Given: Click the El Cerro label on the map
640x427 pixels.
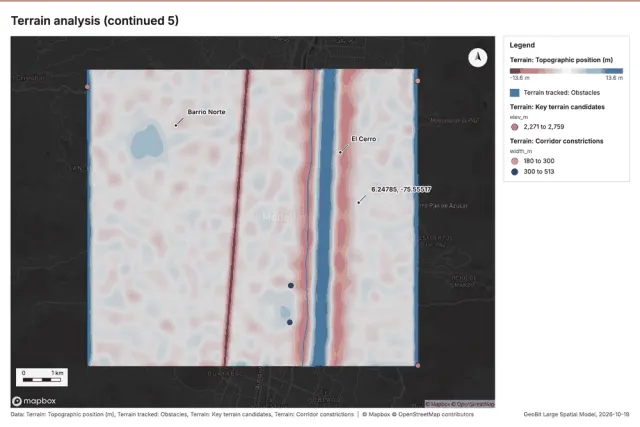Looking at the screenshot, I should tap(363, 139).
